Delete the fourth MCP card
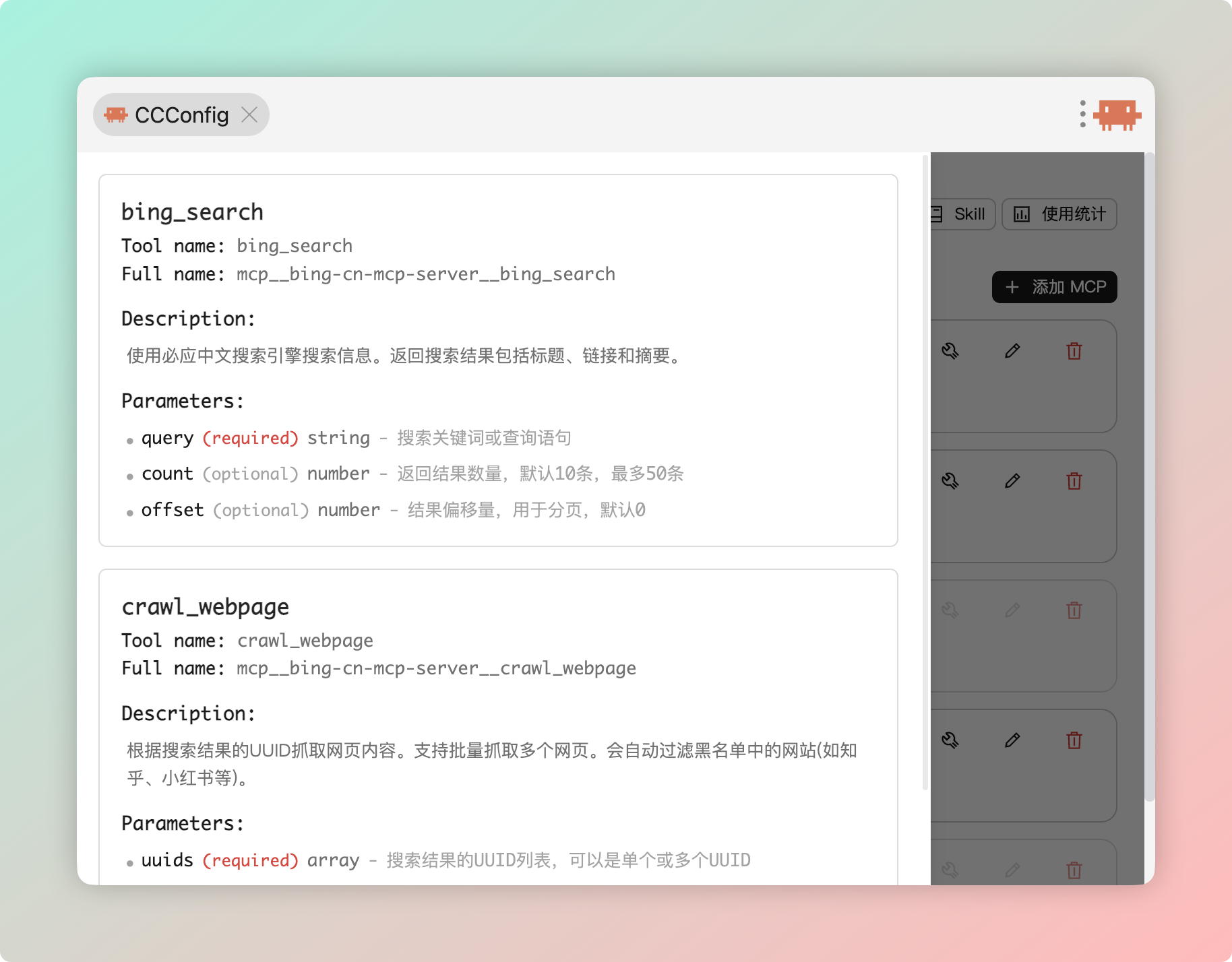Image resolution: width=1232 pixels, height=962 pixels. coord(1074,740)
